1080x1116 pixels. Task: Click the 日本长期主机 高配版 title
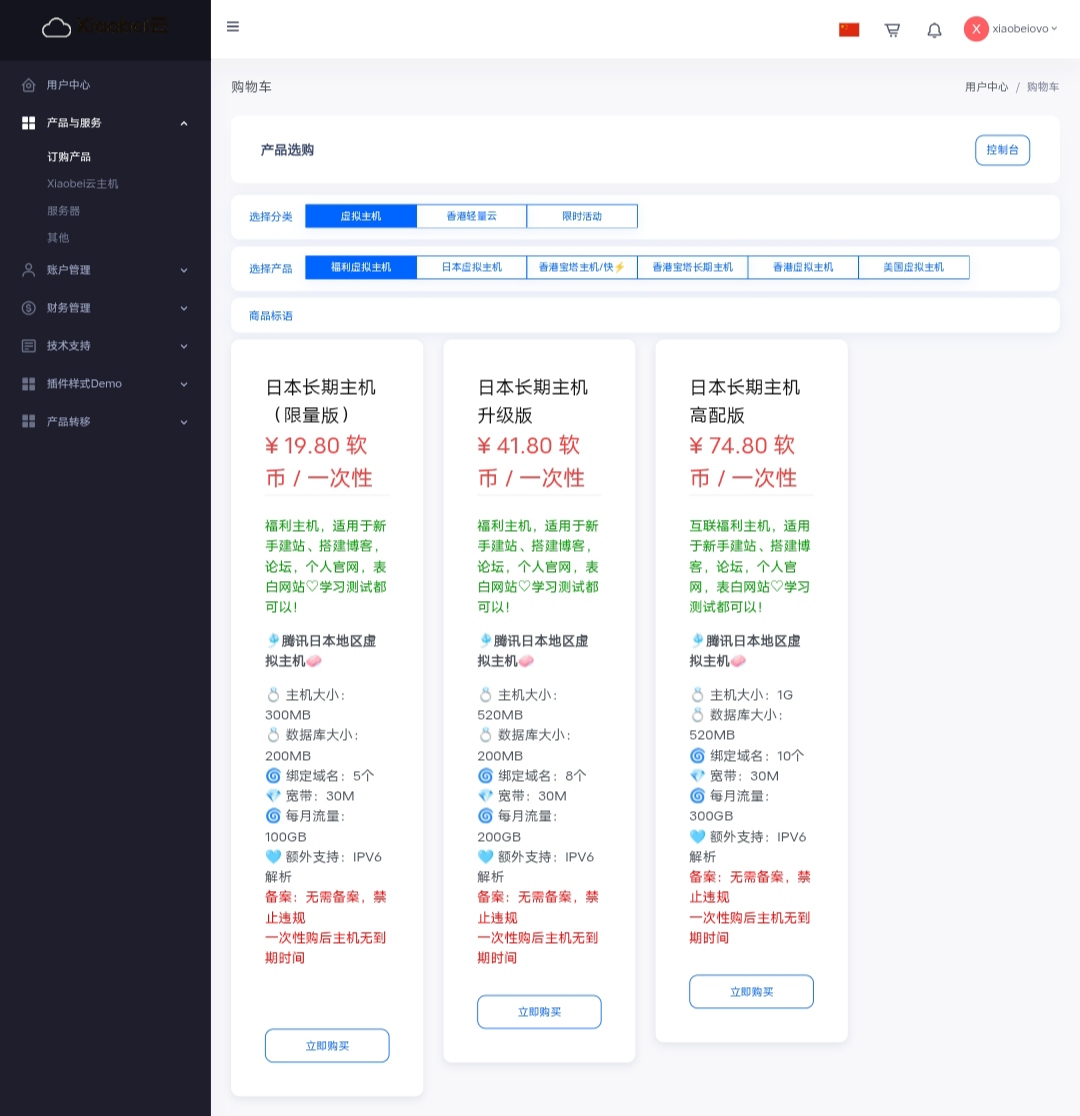click(745, 401)
